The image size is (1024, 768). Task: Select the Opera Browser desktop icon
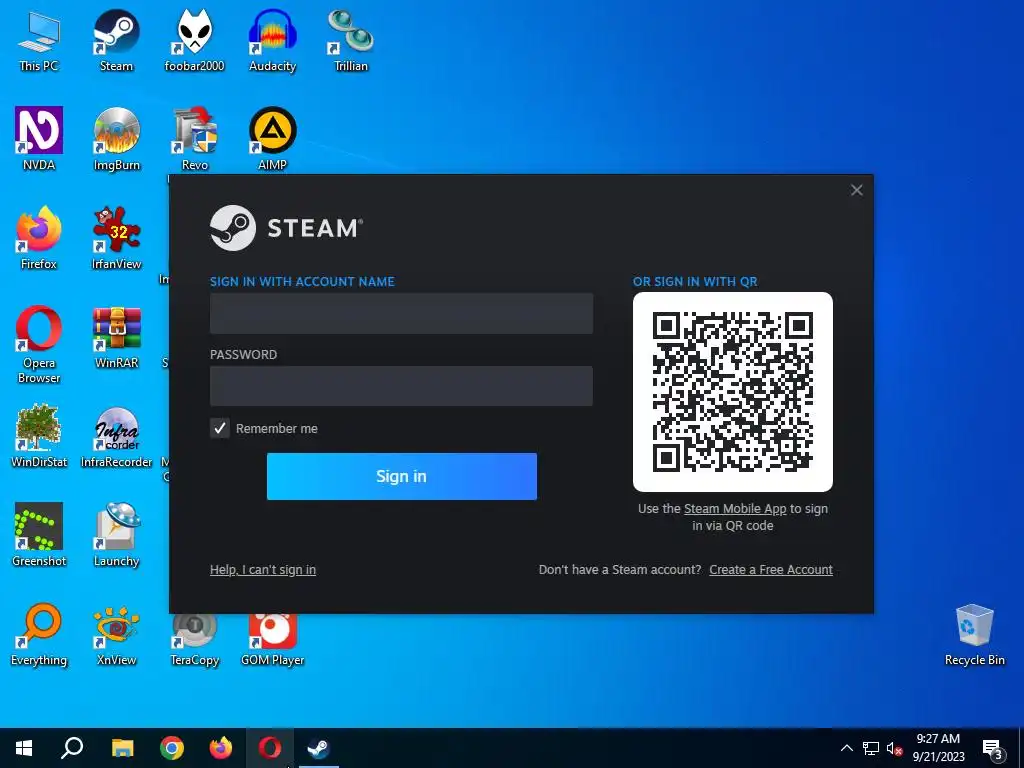(x=39, y=345)
